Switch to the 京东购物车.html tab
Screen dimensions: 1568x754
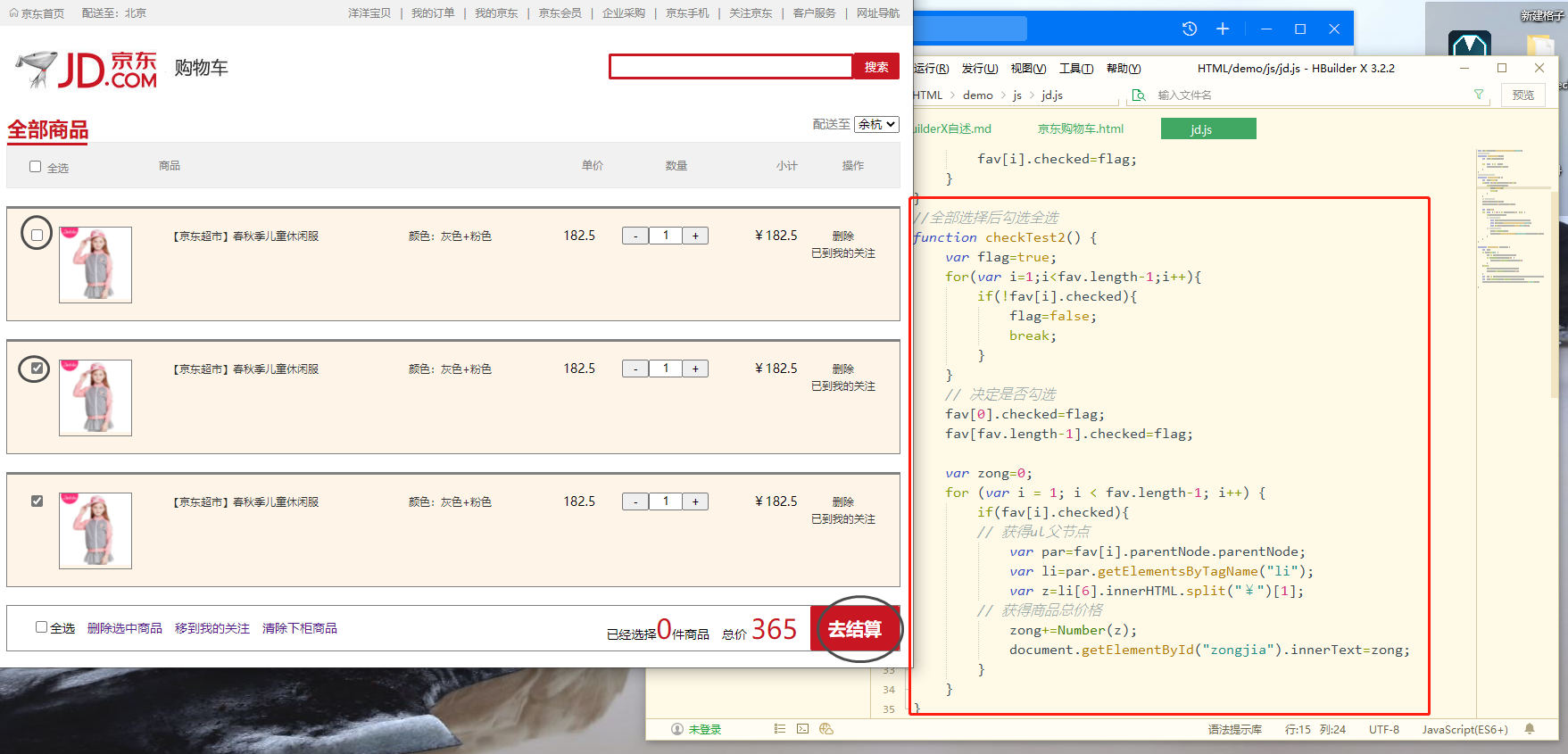tap(1081, 128)
